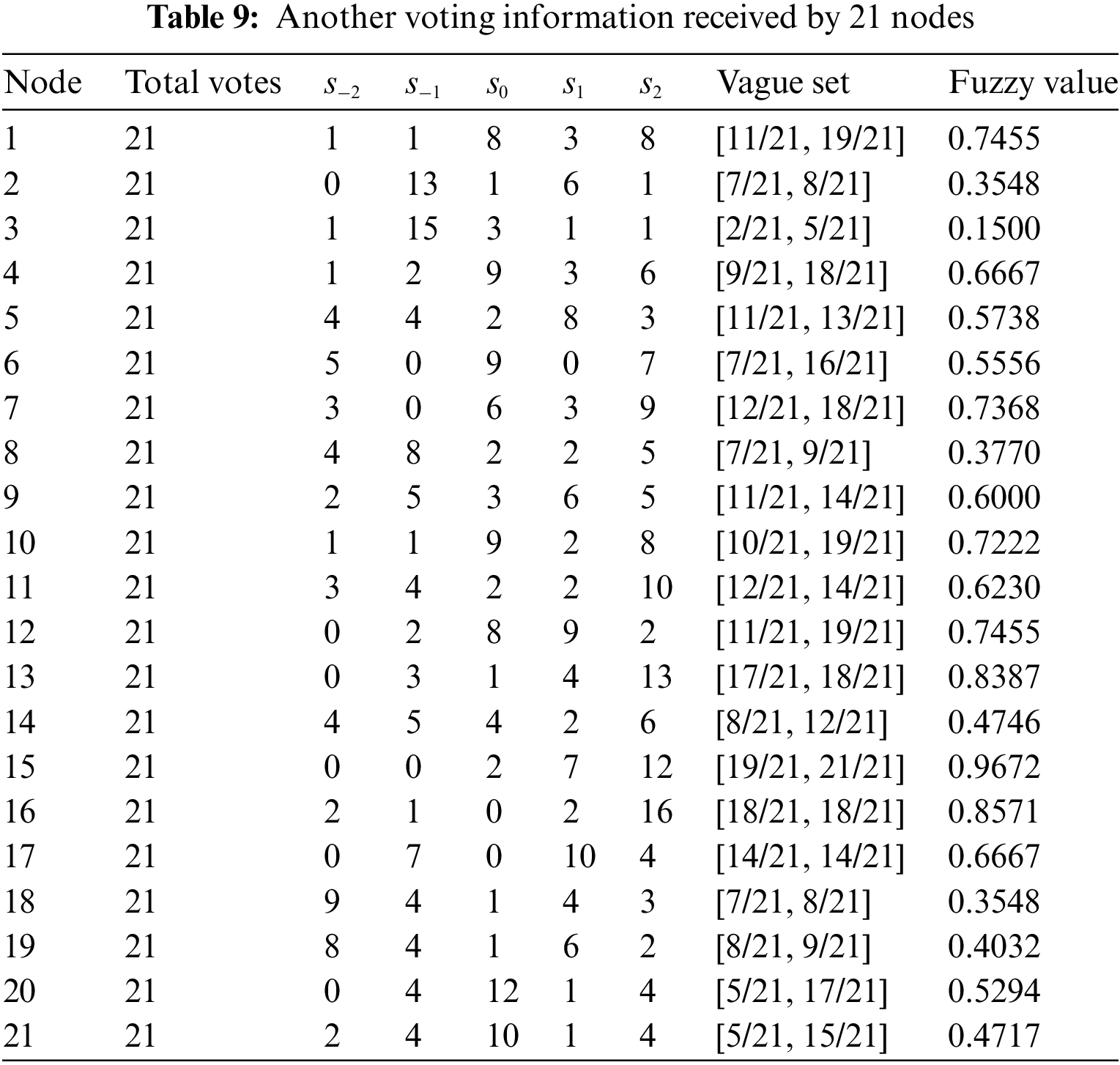Select fuzzy value 0.4032
The height and width of the screenshot is (1065, 1120).
(993, 946)
